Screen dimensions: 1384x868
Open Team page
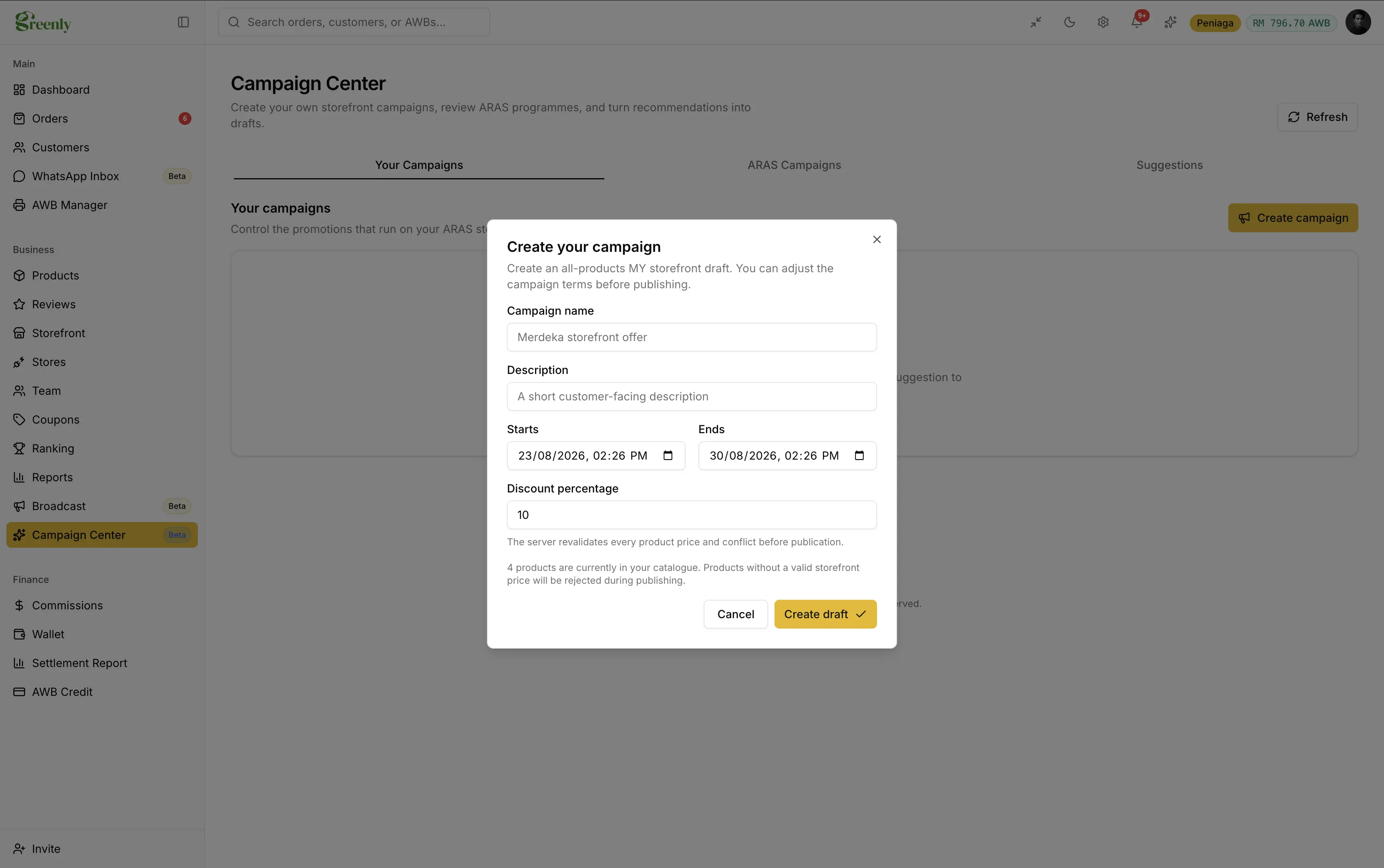coord(102,391)
